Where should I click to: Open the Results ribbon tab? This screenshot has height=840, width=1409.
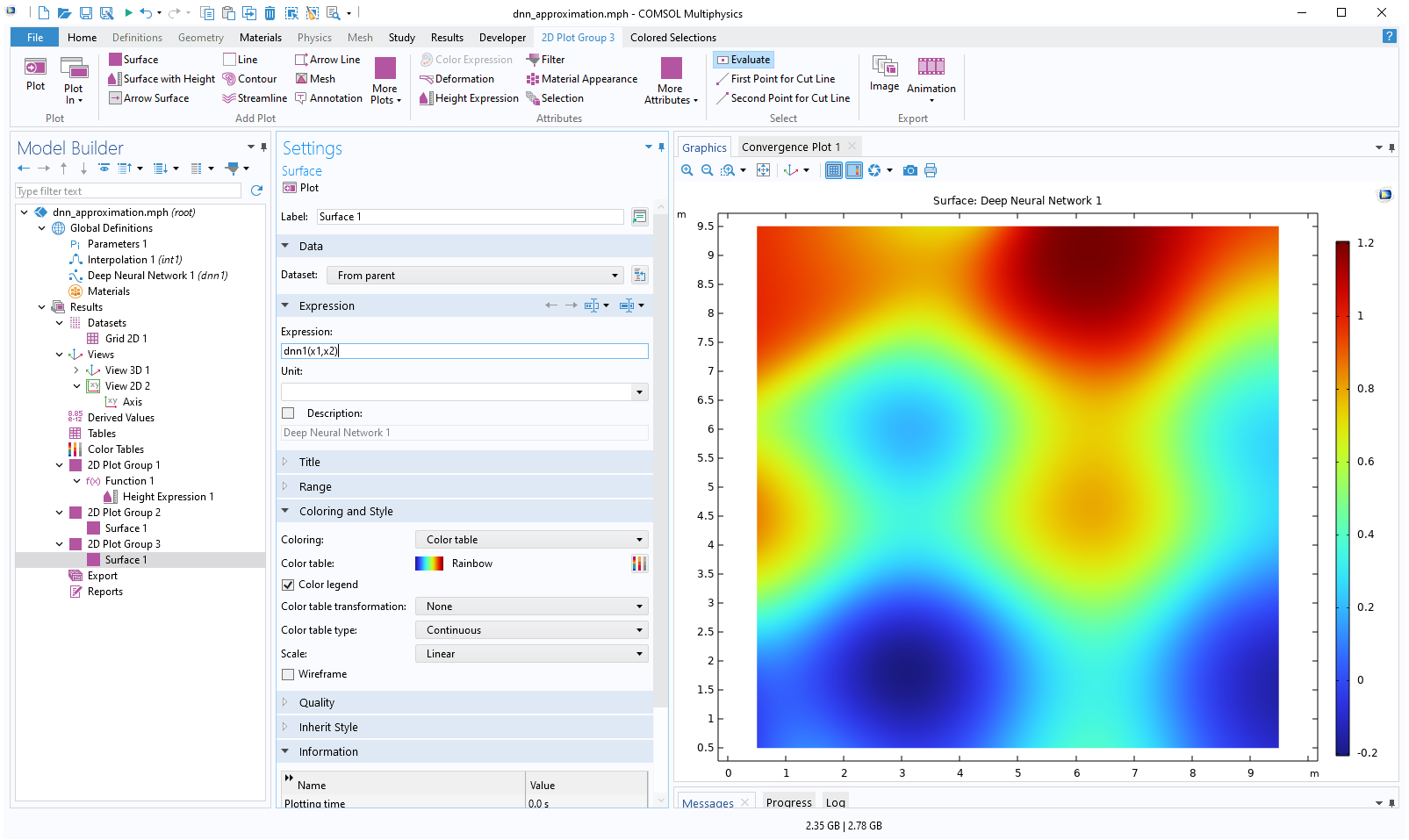[447, 38]
